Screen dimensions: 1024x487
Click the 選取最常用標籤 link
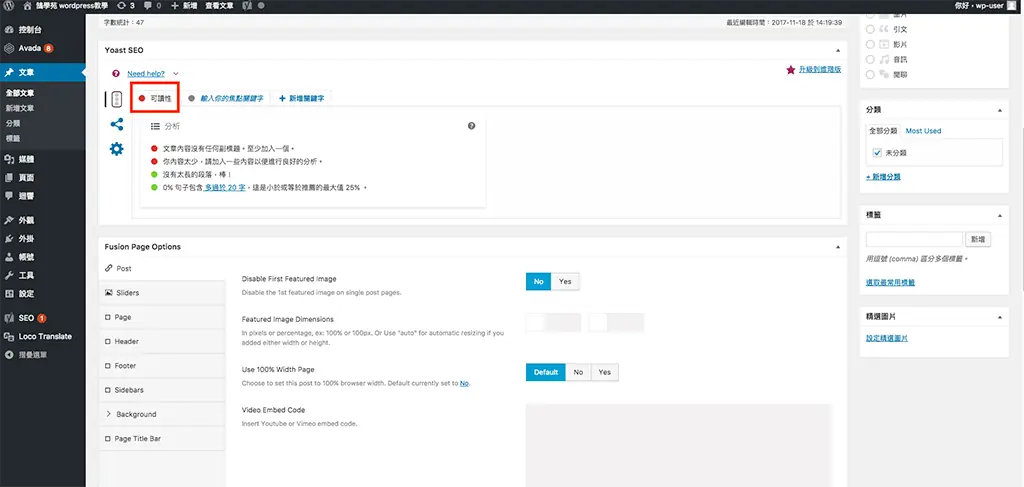(x=890, y=283)
